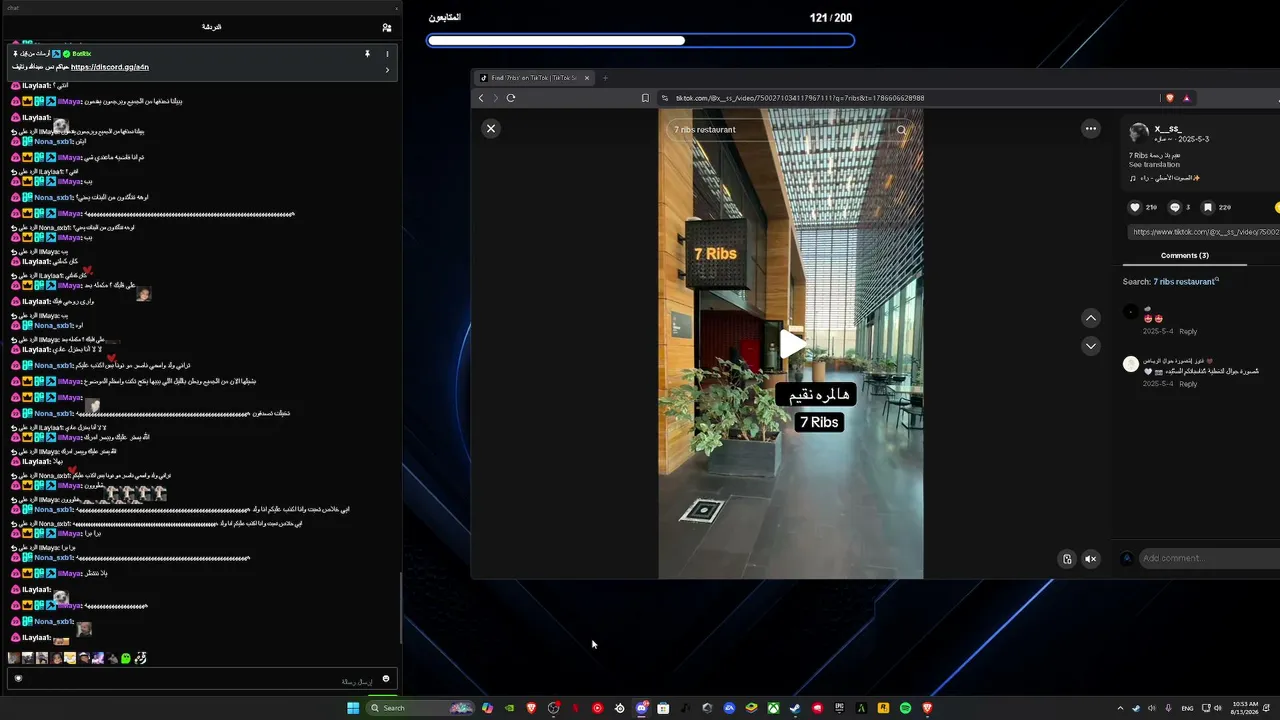Unpin the pinned BotRix message
The image size is (1280, 720).
pyautogui.click(x=367, y=54)
